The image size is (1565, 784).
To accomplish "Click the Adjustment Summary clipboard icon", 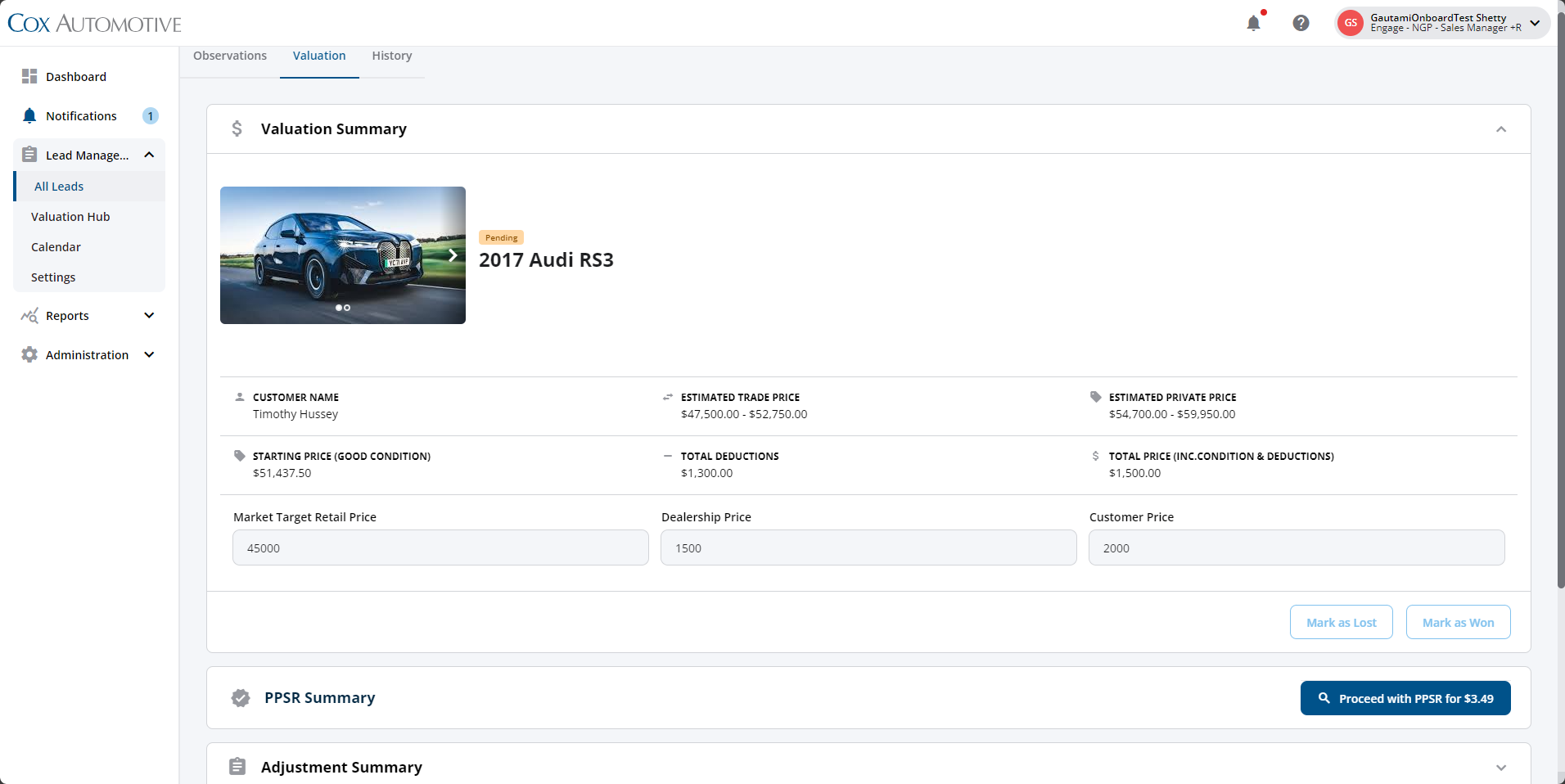I will (x=237, y=767).
